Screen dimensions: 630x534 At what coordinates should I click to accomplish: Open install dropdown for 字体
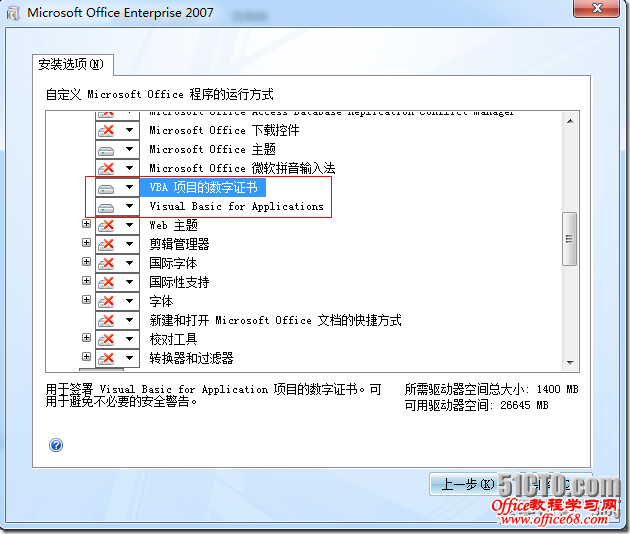[129, 301]
